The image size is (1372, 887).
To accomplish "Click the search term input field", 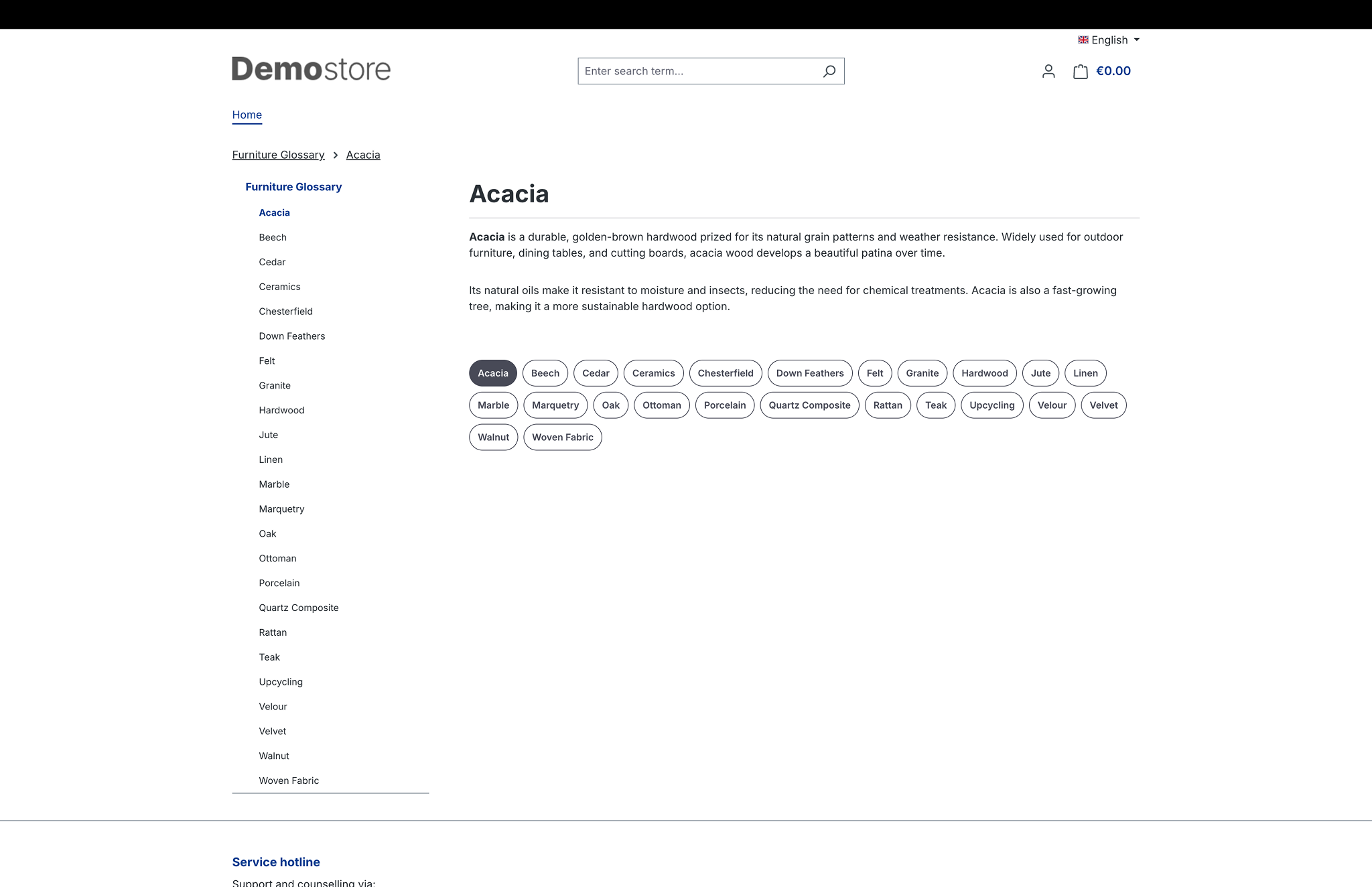I will point(699,71).
